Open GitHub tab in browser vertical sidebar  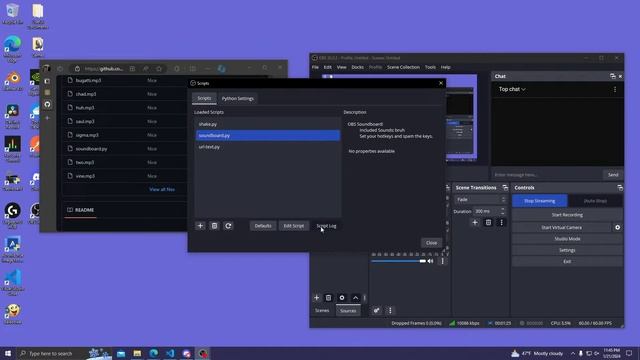point(47,104)
